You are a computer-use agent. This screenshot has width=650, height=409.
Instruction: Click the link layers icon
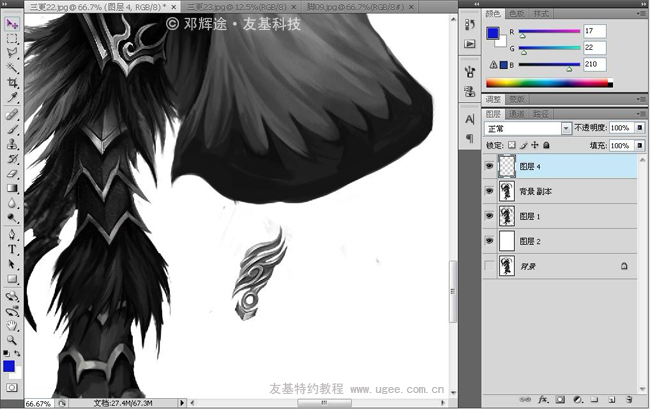tap(525, 399)
